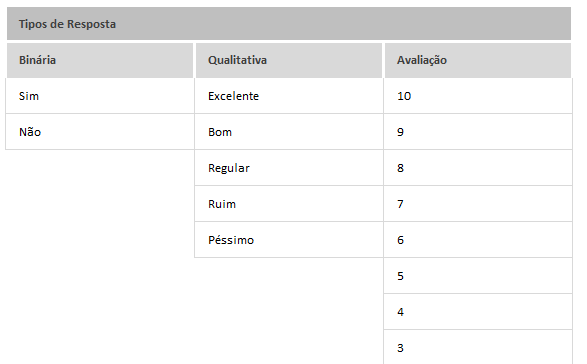The width and height of the screenshot is (587, 364).
Task: Select the Avaliação column header
Action: (x=478, y=60)
